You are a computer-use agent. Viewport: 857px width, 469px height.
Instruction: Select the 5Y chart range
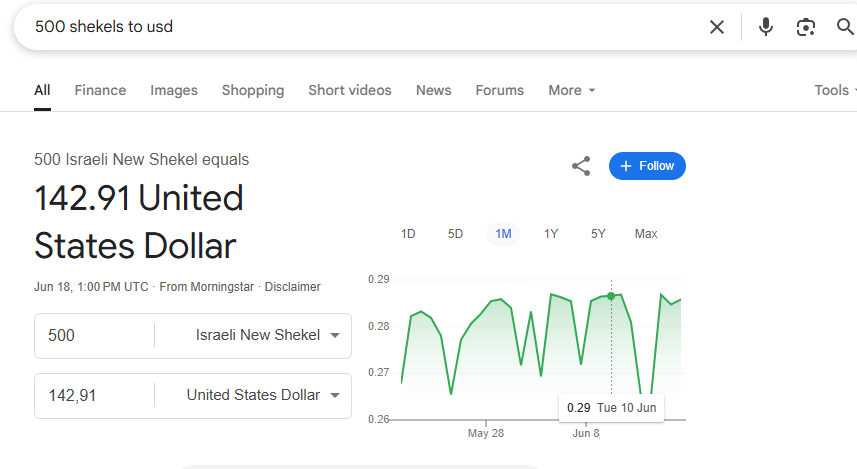coord(598,234)
